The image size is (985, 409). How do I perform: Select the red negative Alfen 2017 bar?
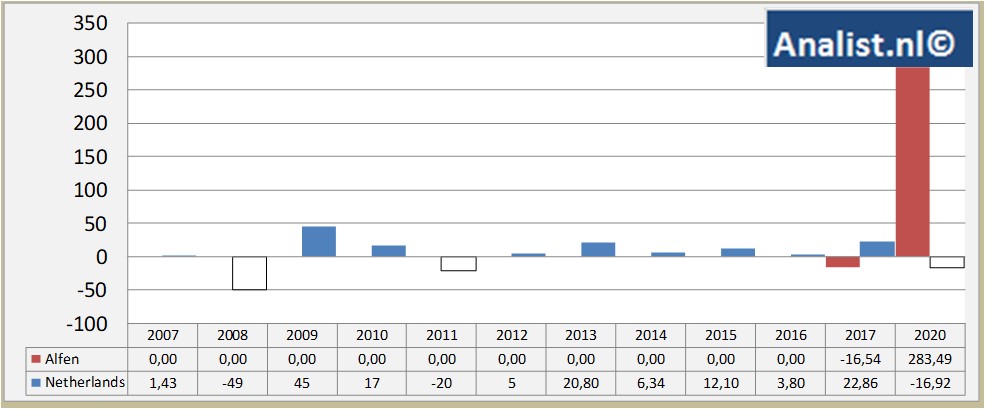pyautogui.click(x=842, y=262)
